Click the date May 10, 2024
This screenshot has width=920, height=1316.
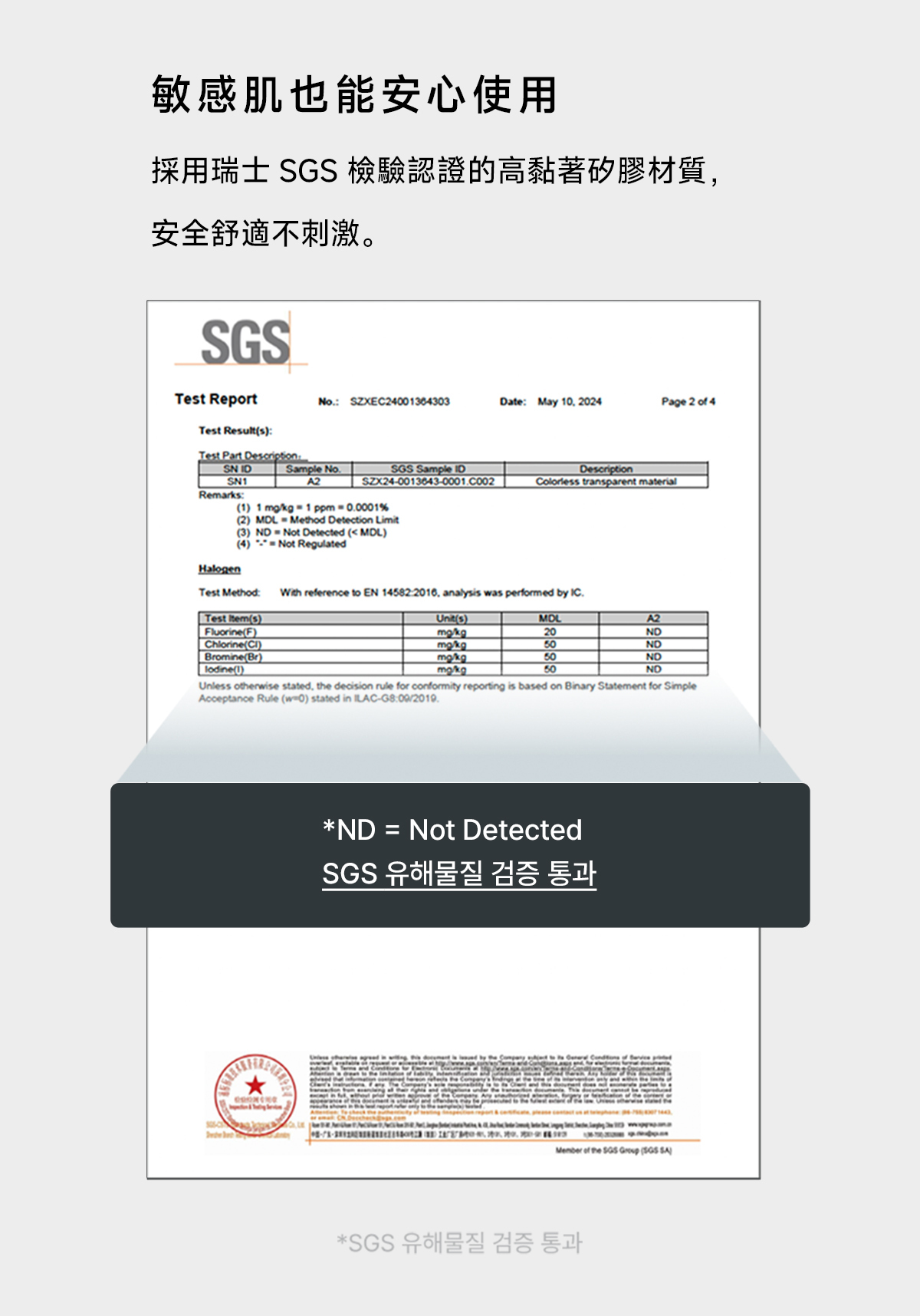(570, 402)
